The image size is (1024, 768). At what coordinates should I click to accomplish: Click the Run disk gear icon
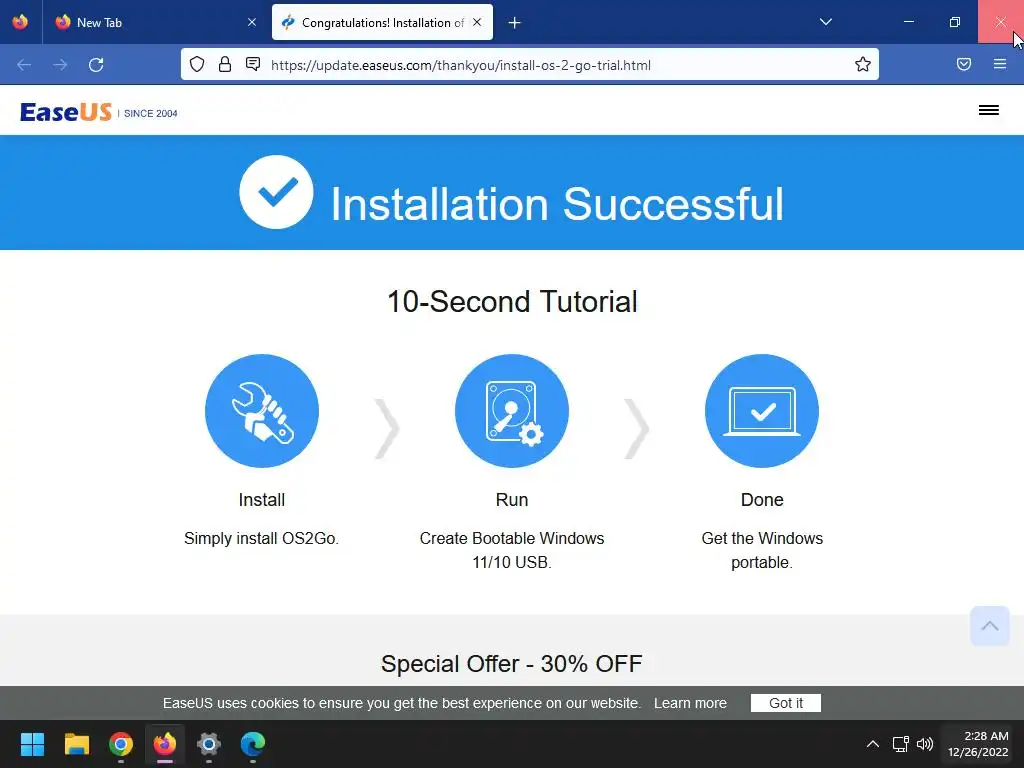512,411
